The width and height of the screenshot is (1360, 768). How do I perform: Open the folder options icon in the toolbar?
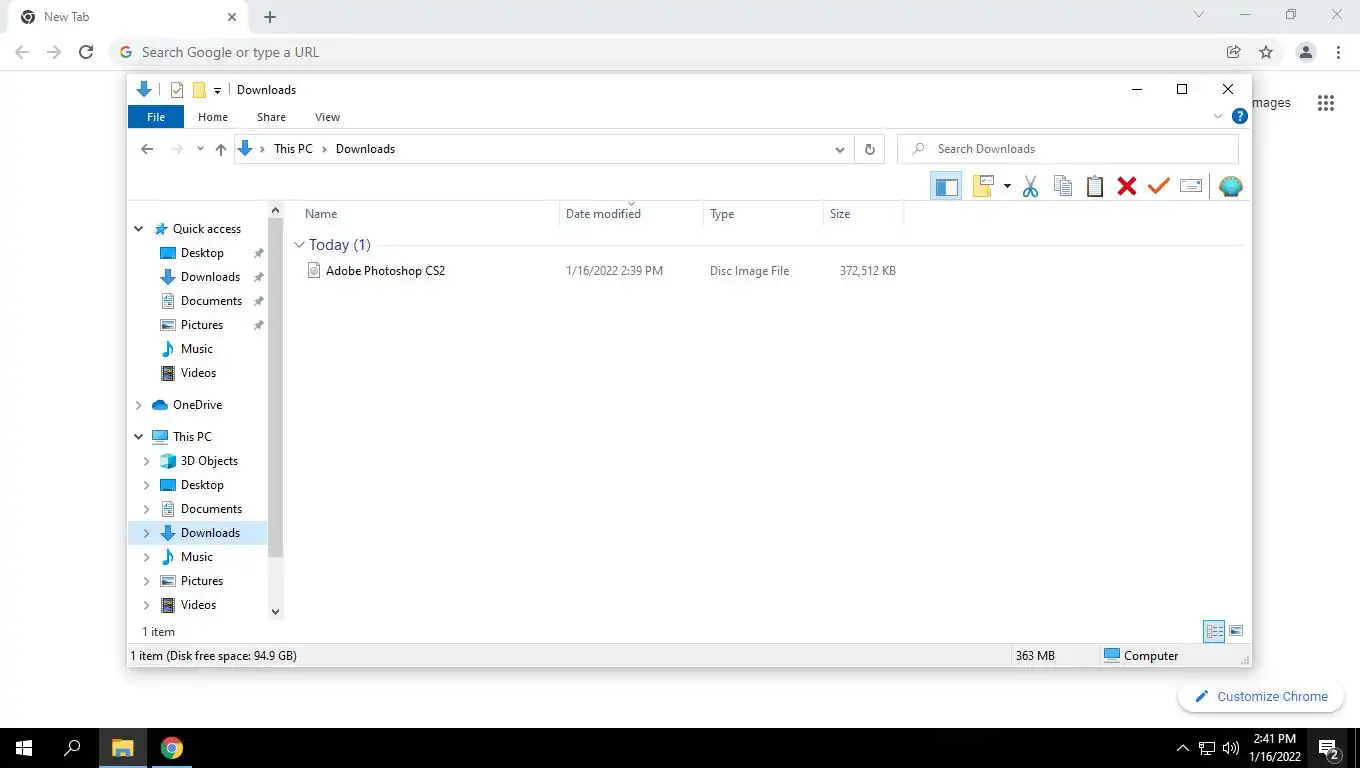[983, 186]
